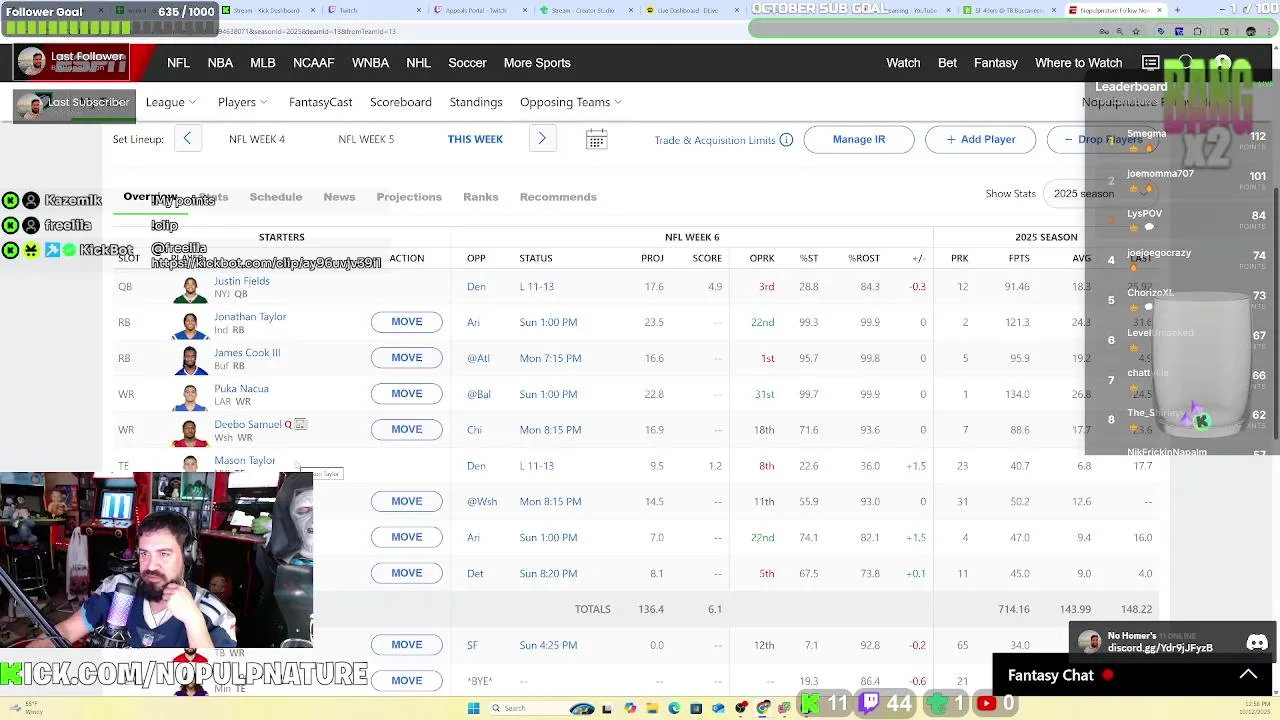Open the Ranks tab
This screenshot has height=720, width=1280.
pyautogui.click(x=481, y=197)
